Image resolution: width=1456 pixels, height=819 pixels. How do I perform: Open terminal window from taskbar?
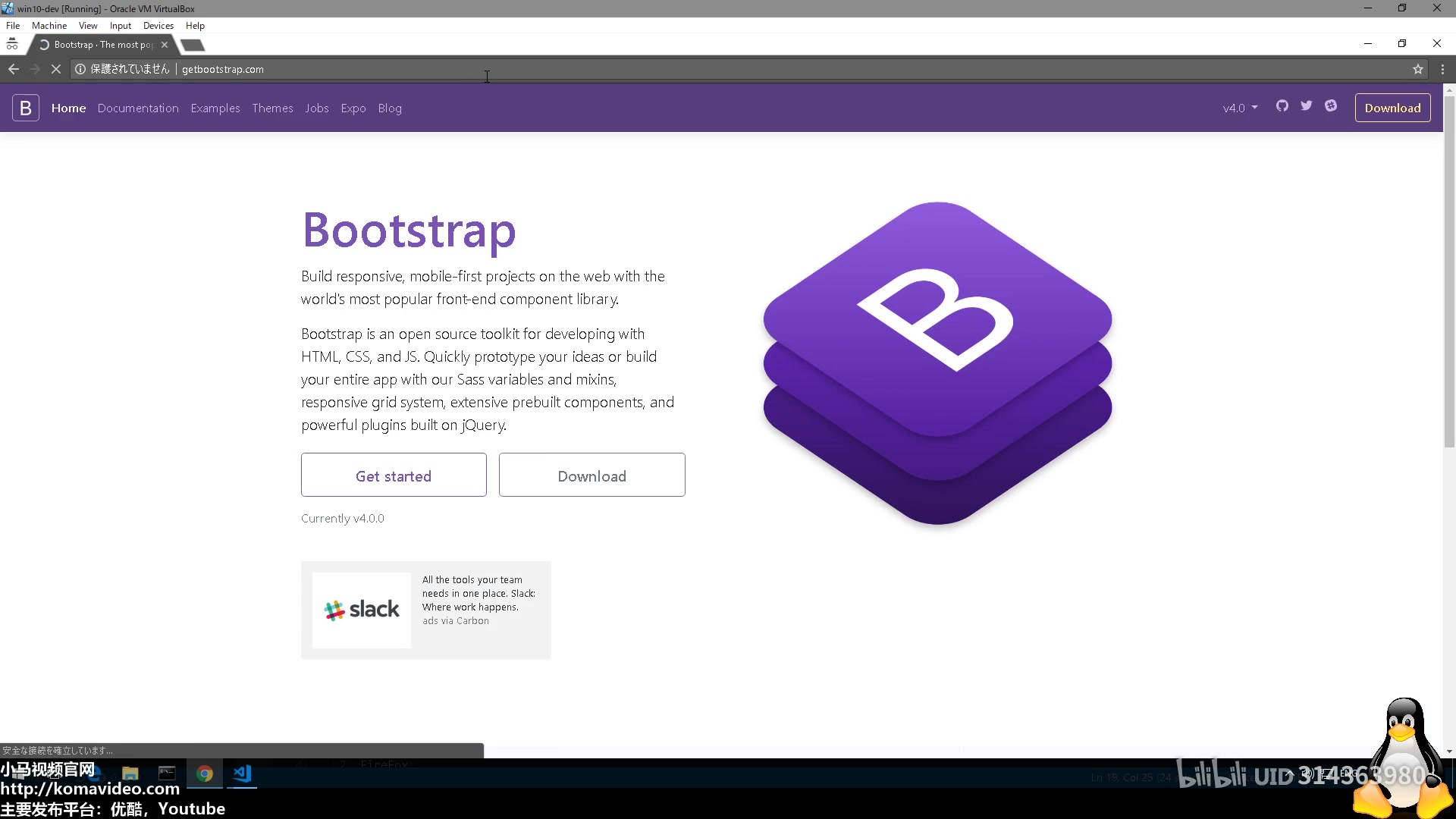(167, 773)
